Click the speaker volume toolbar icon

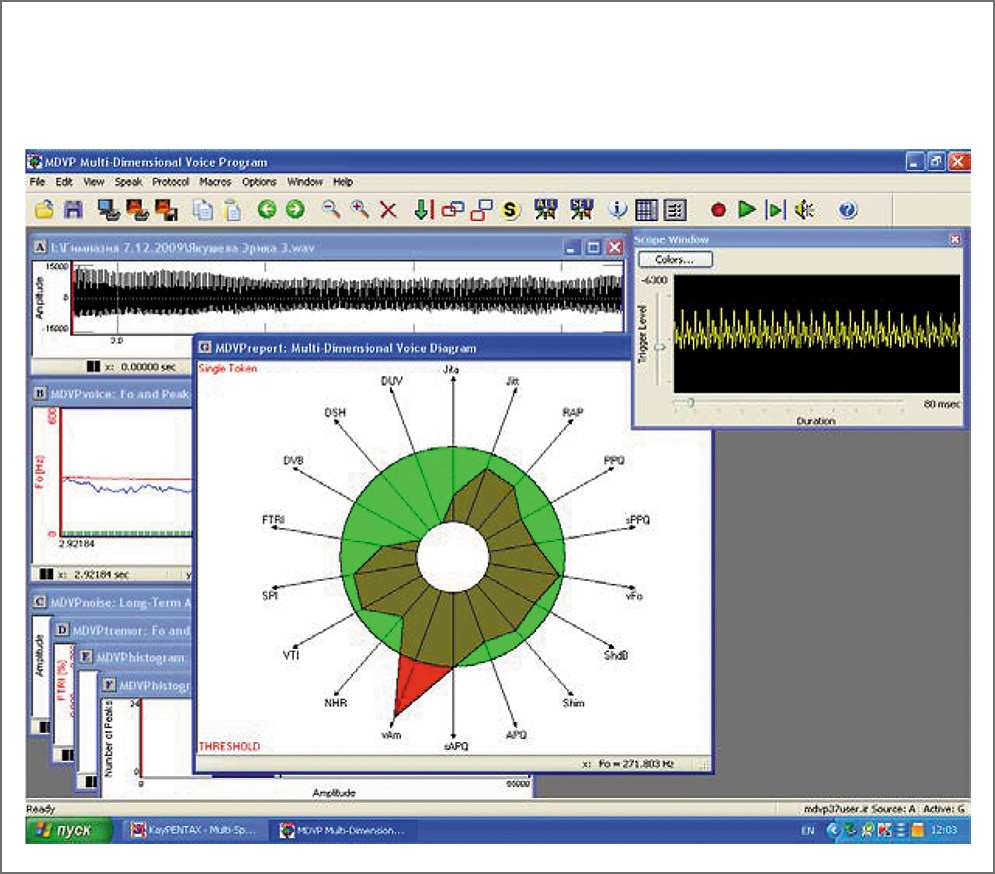coord(806,210)
